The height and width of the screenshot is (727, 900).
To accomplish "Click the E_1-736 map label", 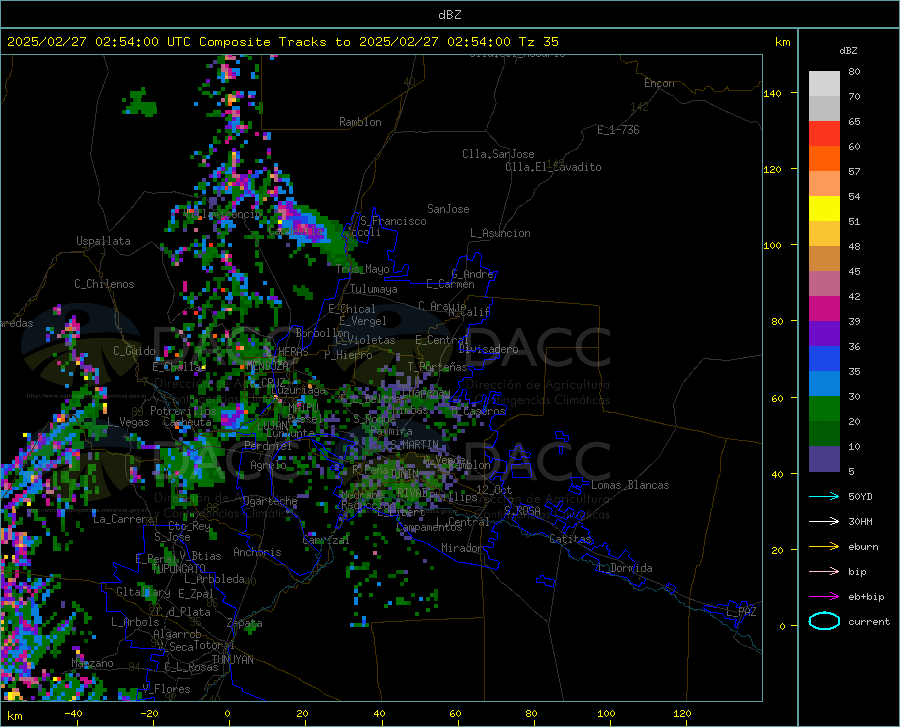I will [618, 130].
